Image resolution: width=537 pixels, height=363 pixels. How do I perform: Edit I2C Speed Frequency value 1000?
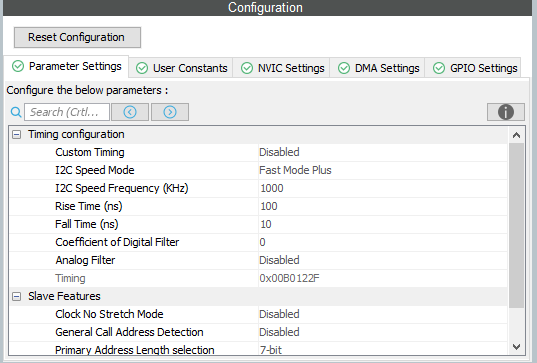[x=272, y=188]
